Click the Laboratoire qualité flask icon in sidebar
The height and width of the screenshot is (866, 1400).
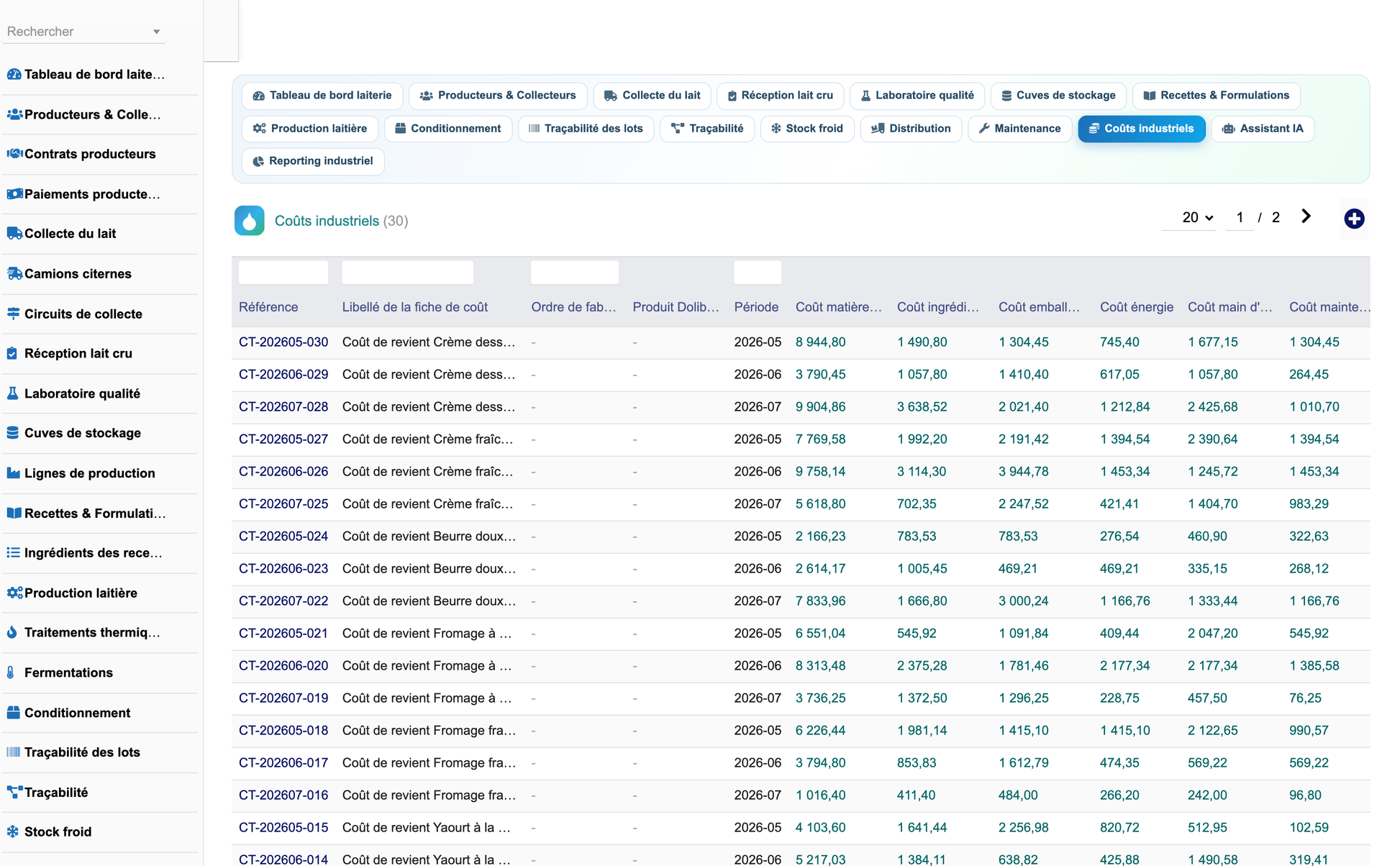click(x=12, y=393)
